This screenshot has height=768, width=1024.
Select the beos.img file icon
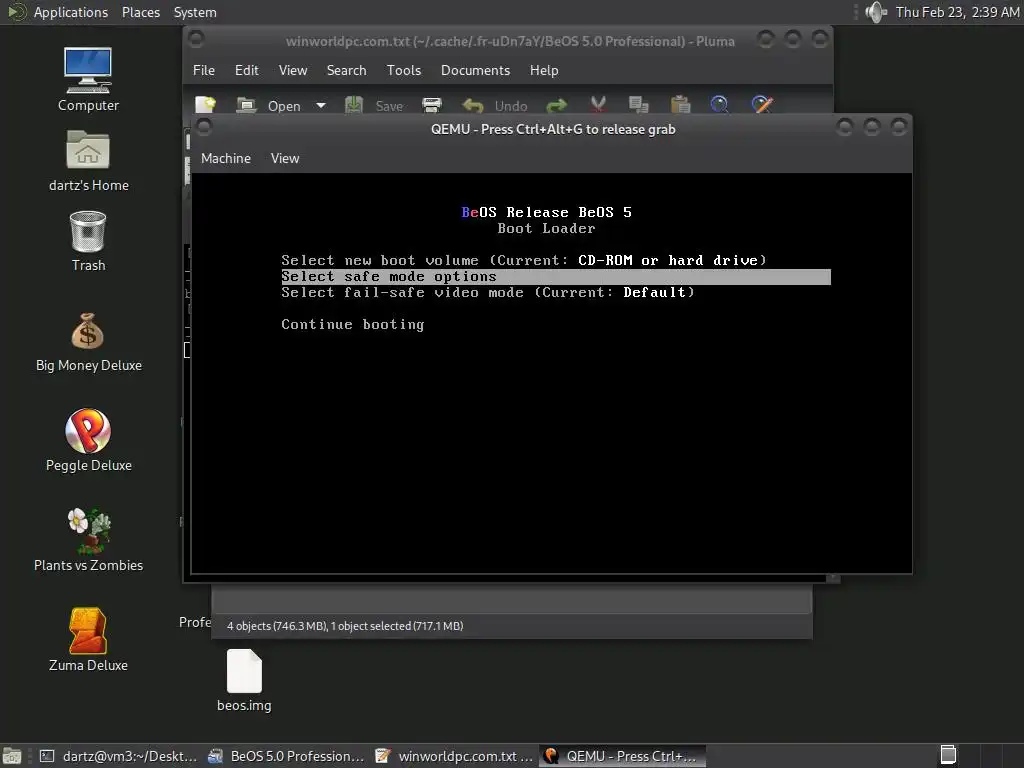(x=244, y=680)
